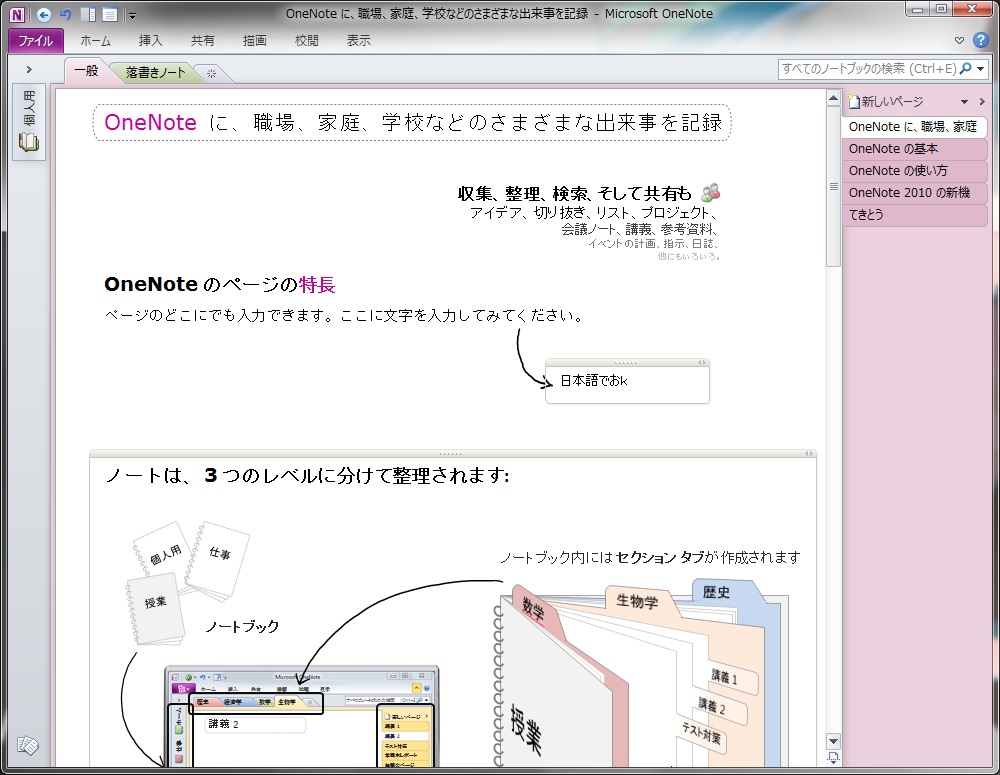Undo the last action with the Undo icon
The height and width of the screenshot is (775, 1000).
[65, 14]
